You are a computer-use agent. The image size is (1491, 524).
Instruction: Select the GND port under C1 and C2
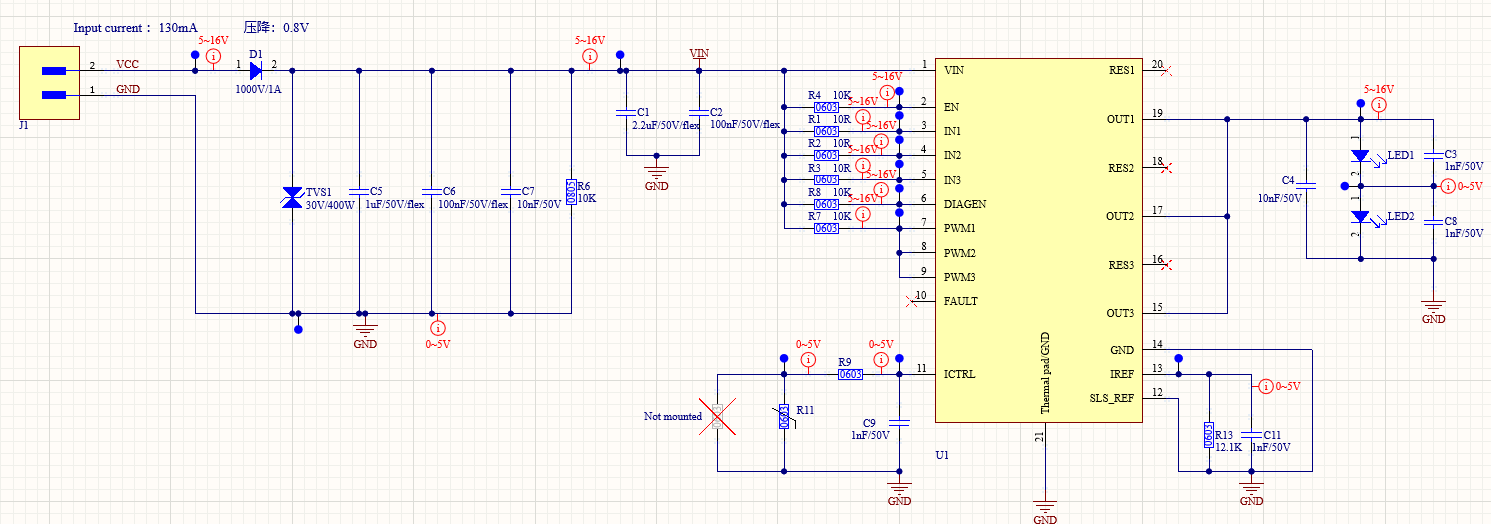[656, 174]
